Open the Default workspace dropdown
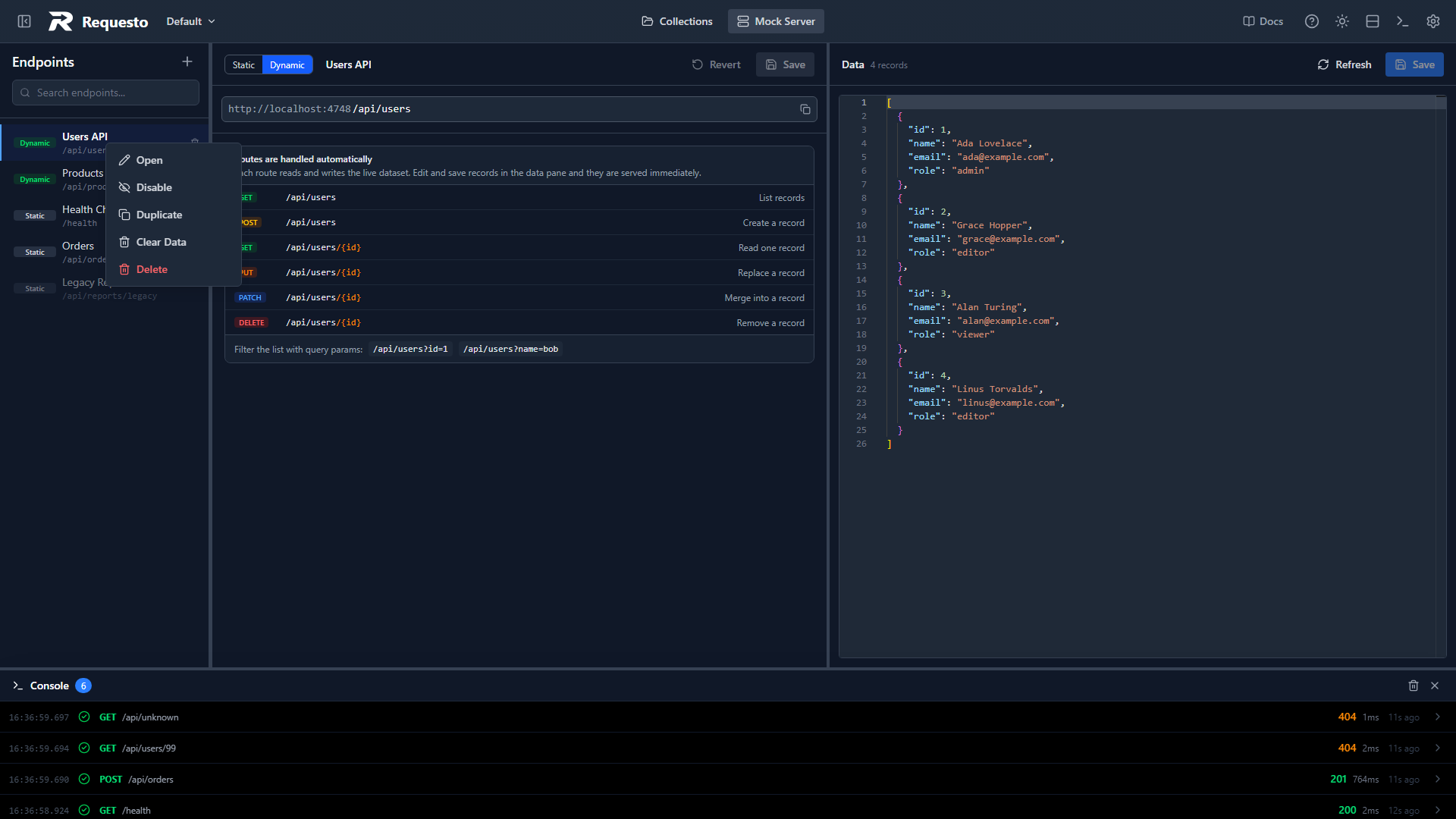This screenshot has width=1456, height=819. point(190,21)
